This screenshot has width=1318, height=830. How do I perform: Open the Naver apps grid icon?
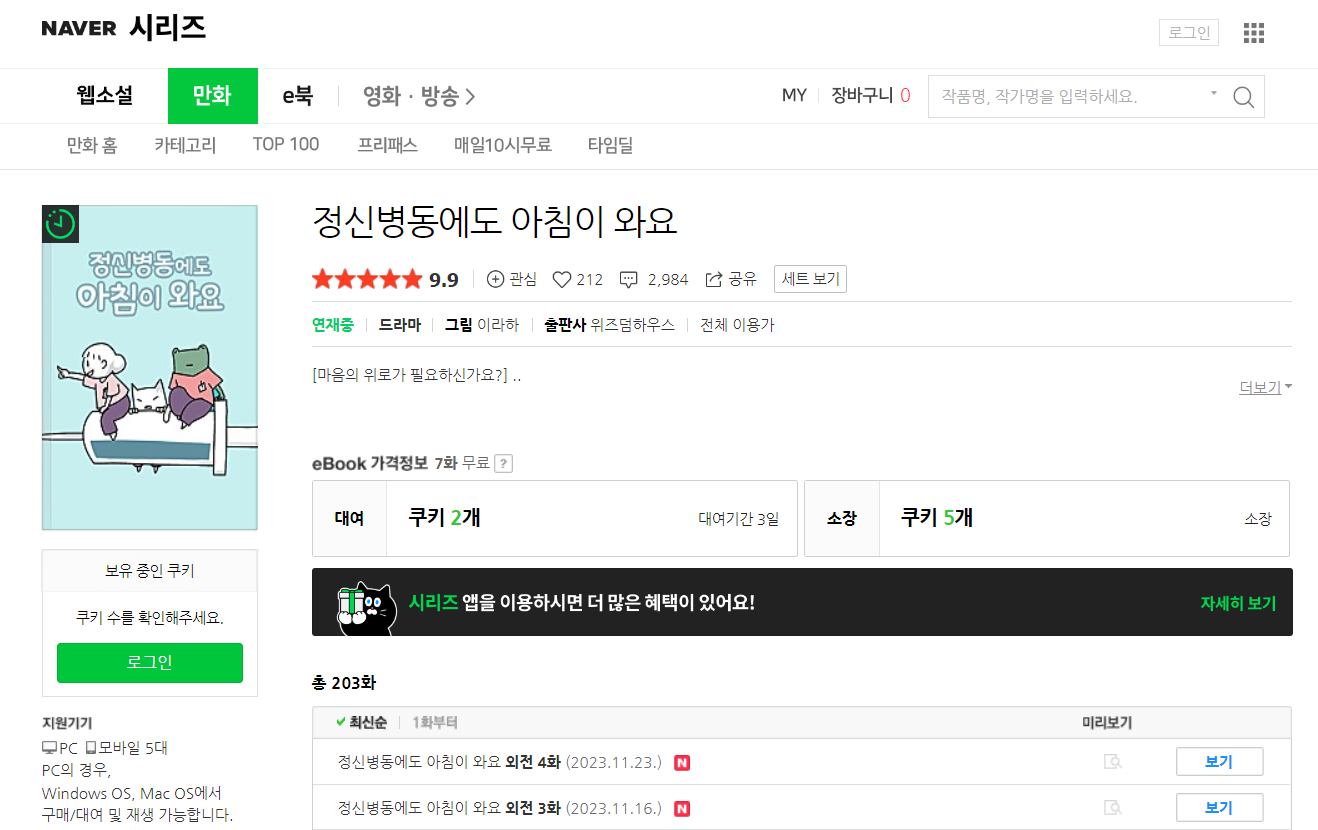tap(1254, 33)
